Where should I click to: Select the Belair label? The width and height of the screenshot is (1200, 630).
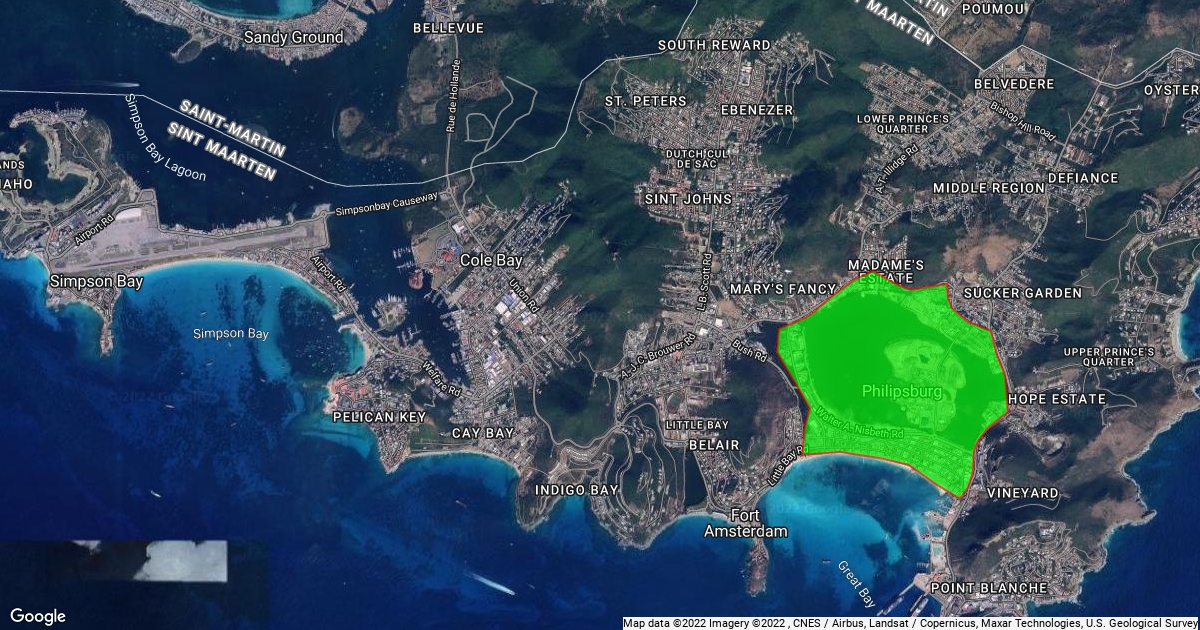[714, 444]
